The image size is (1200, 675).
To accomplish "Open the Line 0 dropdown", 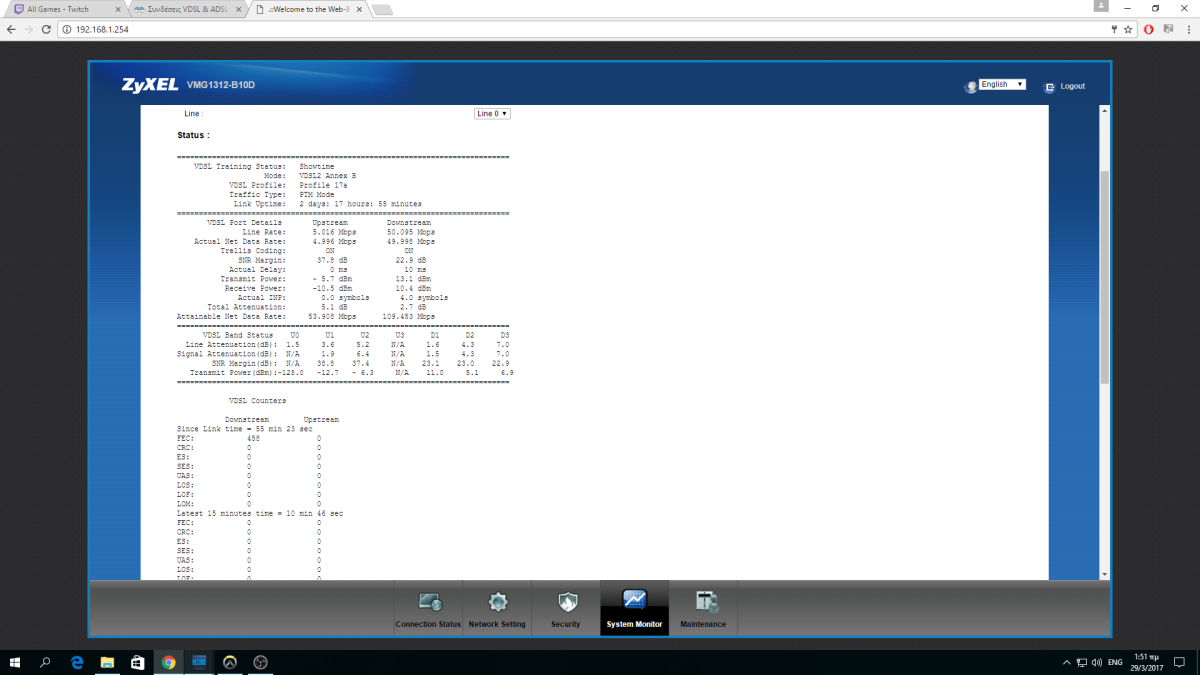I will pyautogui.click(x=493, y=114).
